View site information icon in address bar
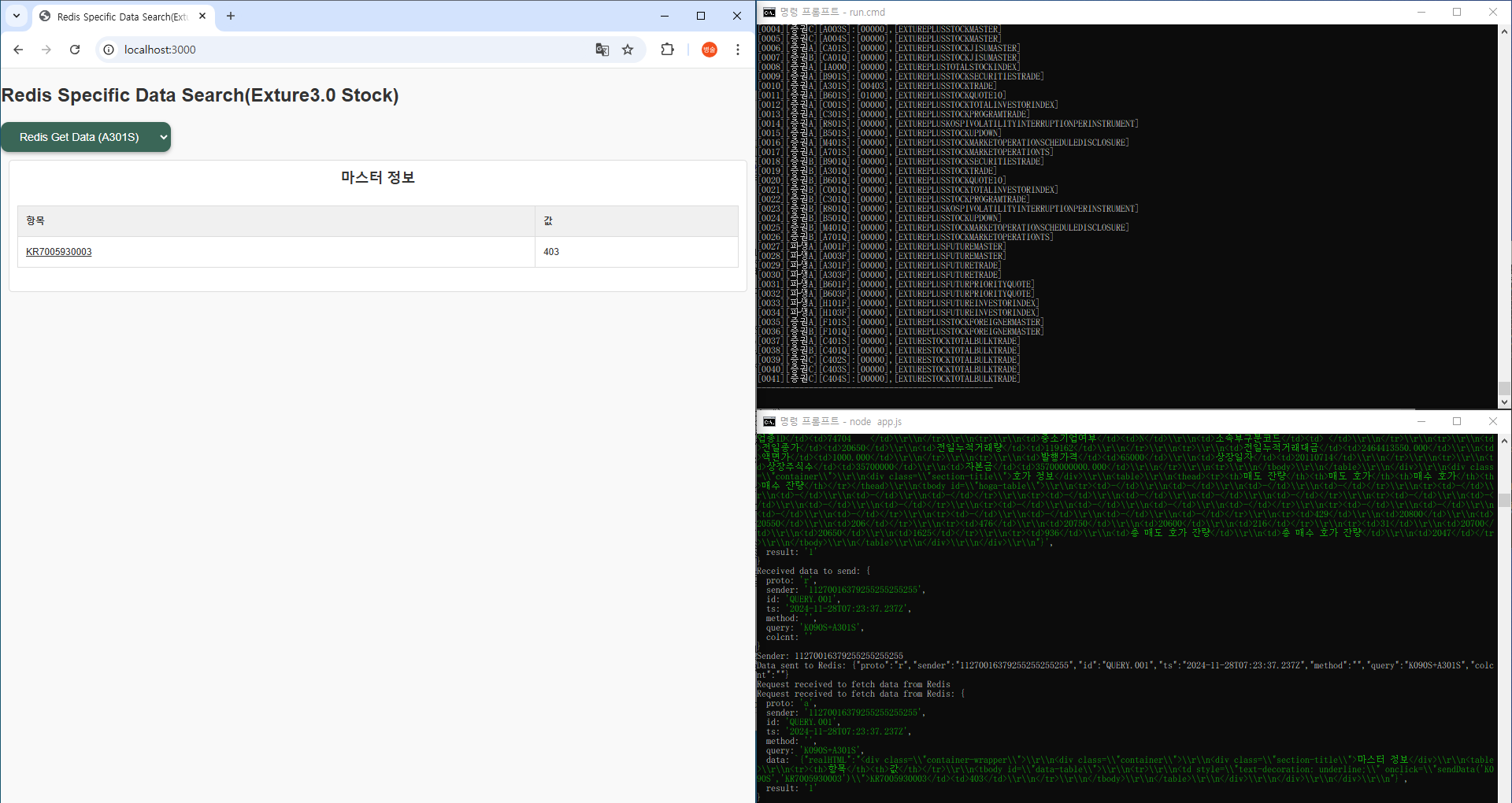The width and height of the screenshot is (1512, 803). click(x=109, y=50)
